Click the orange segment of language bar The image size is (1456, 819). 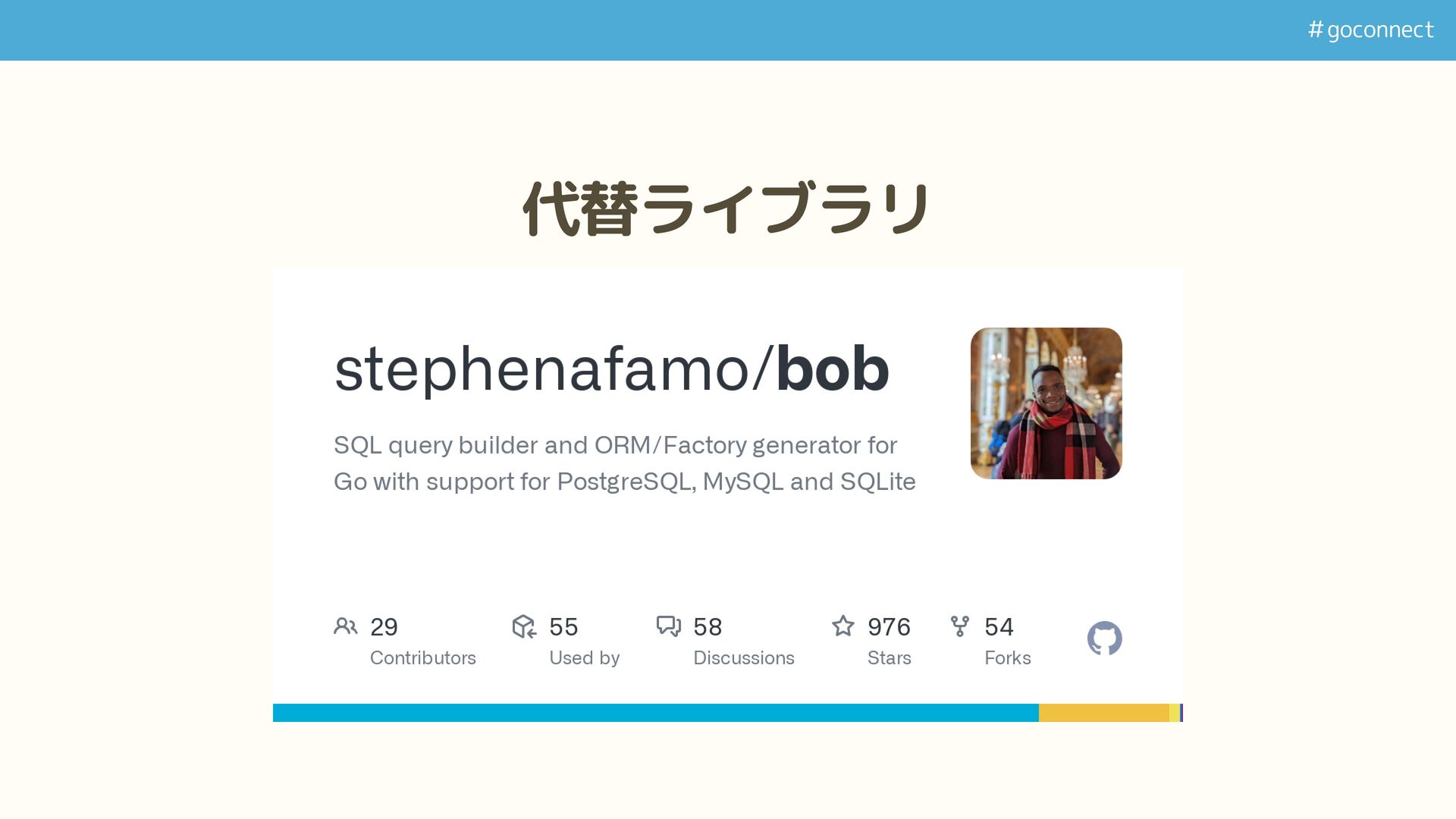[x=1103, y=713]
